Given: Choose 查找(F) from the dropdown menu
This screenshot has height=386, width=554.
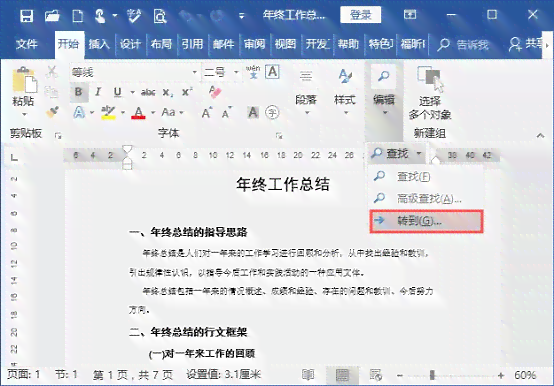Looking at the screenshot, I should (x=426, y=176).
